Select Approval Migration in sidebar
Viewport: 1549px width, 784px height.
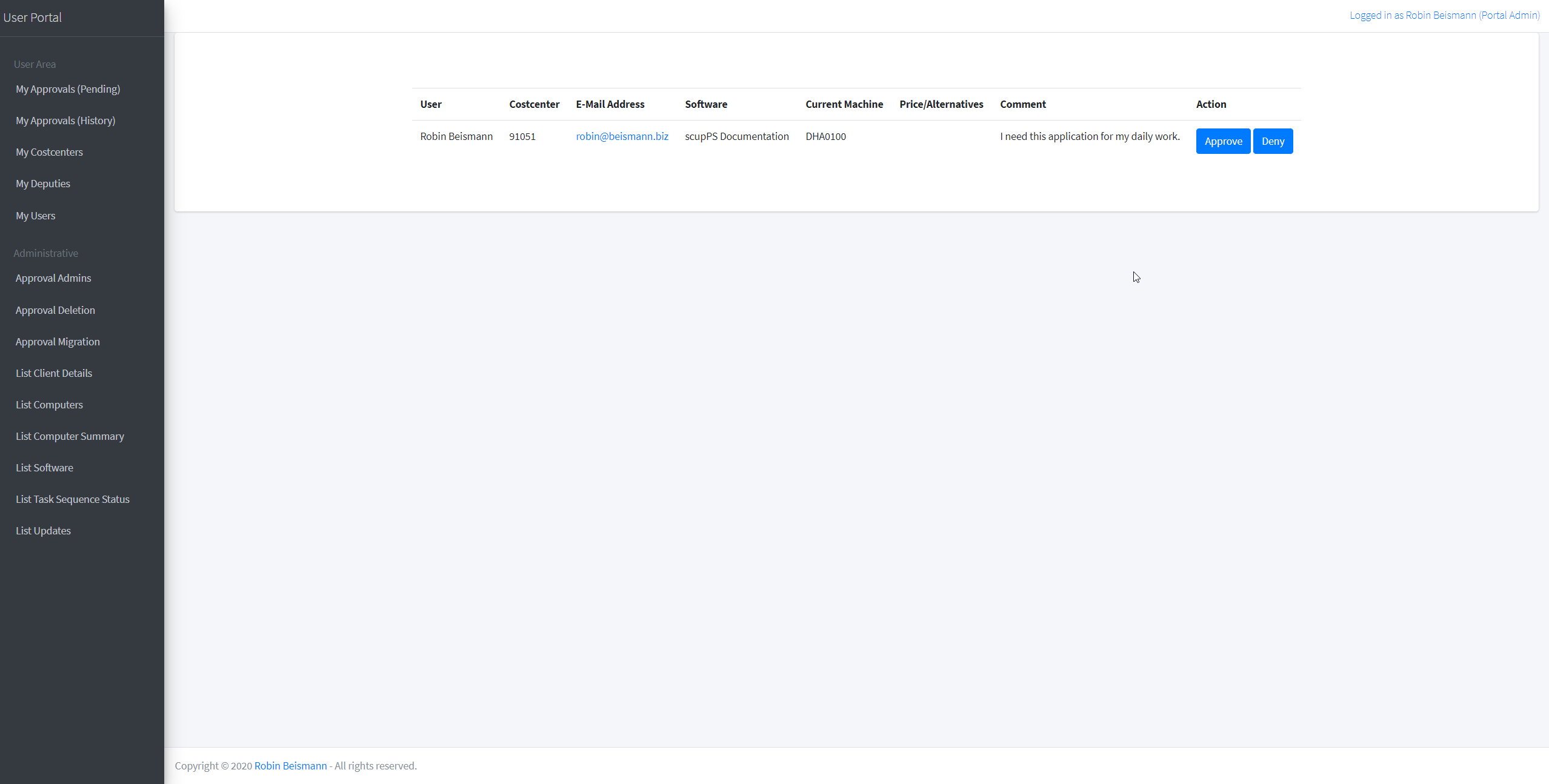(x=58, y=342)
